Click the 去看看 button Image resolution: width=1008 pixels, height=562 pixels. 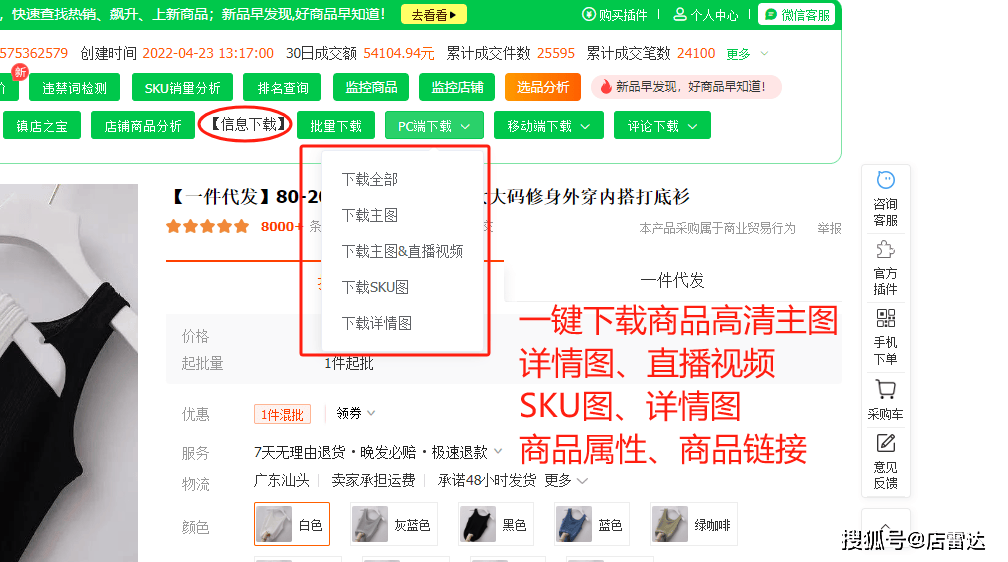coord(433,15)
